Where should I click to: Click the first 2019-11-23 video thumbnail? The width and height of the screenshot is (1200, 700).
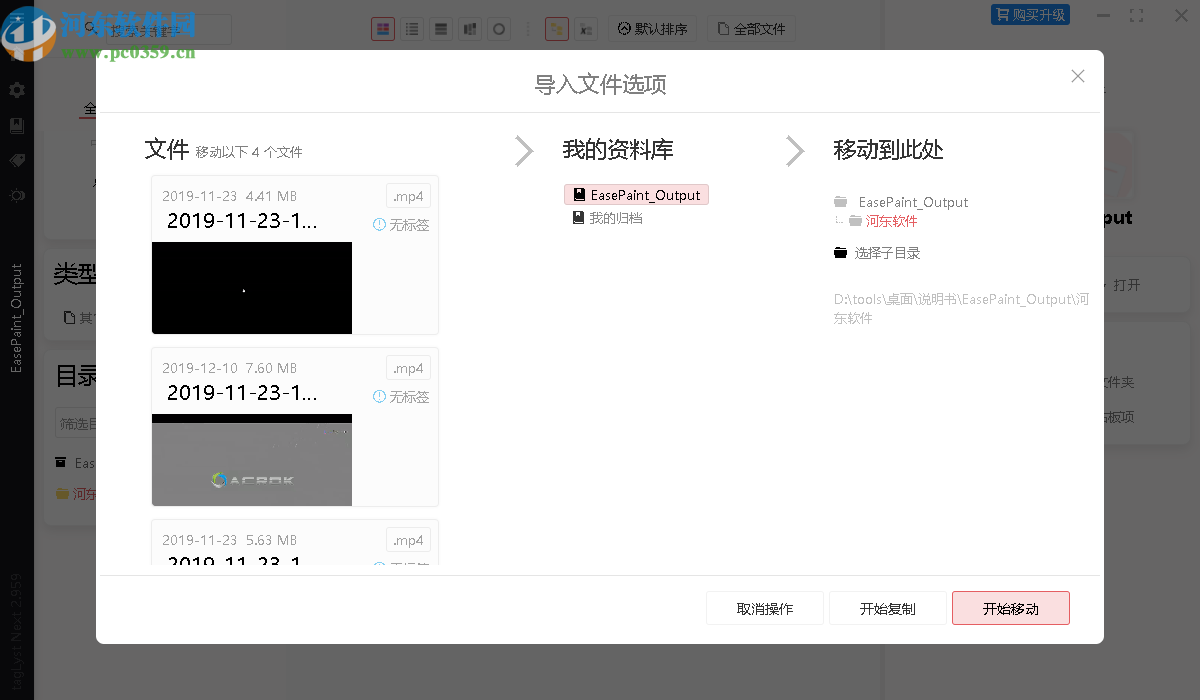251,287
